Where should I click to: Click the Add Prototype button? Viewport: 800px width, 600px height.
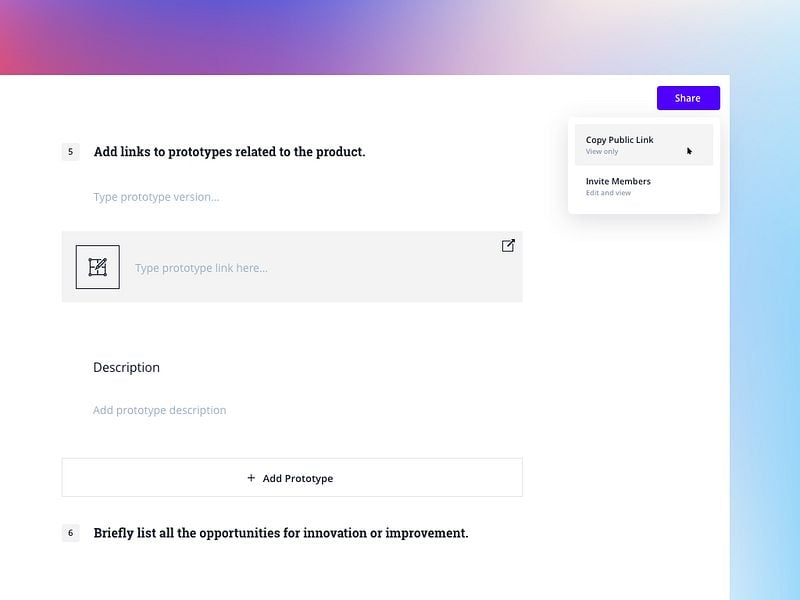coord(292,478)
